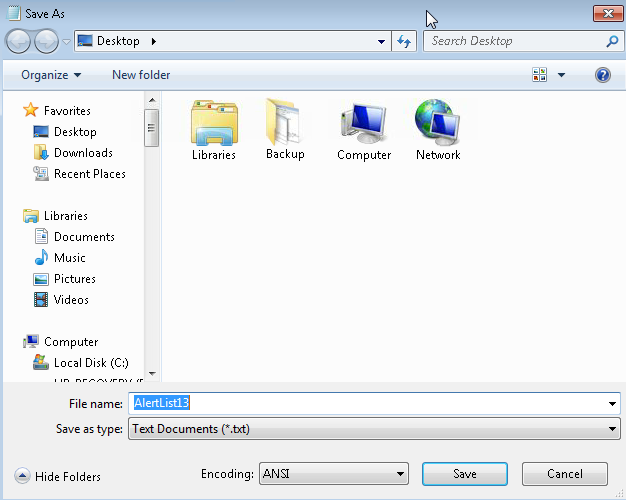Expand the address bar history dropdown
Image resolution: width=626 pixels, height=500 pixels.
[x=381, y=42]
